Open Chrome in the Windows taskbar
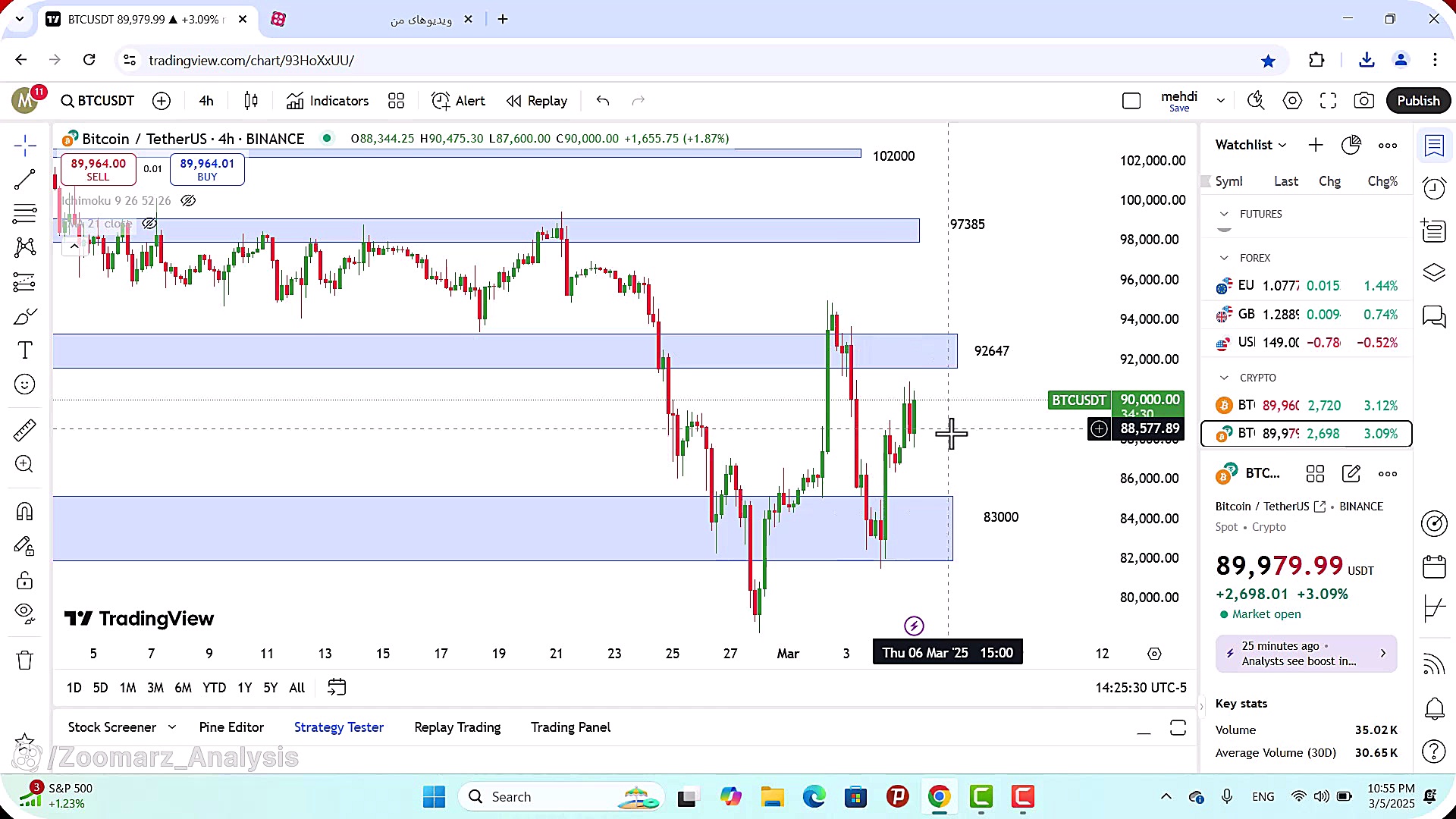This screenshot has height=819, width=1456. (939, 796)
